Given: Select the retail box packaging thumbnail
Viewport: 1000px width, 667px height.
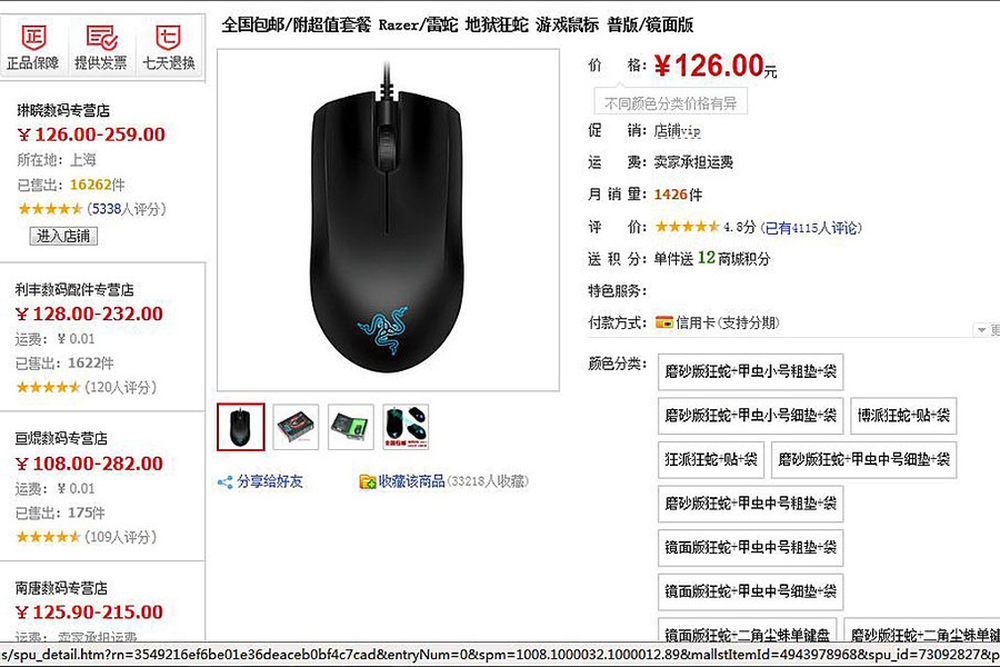Looking at the screenshot, I should 296,427.
